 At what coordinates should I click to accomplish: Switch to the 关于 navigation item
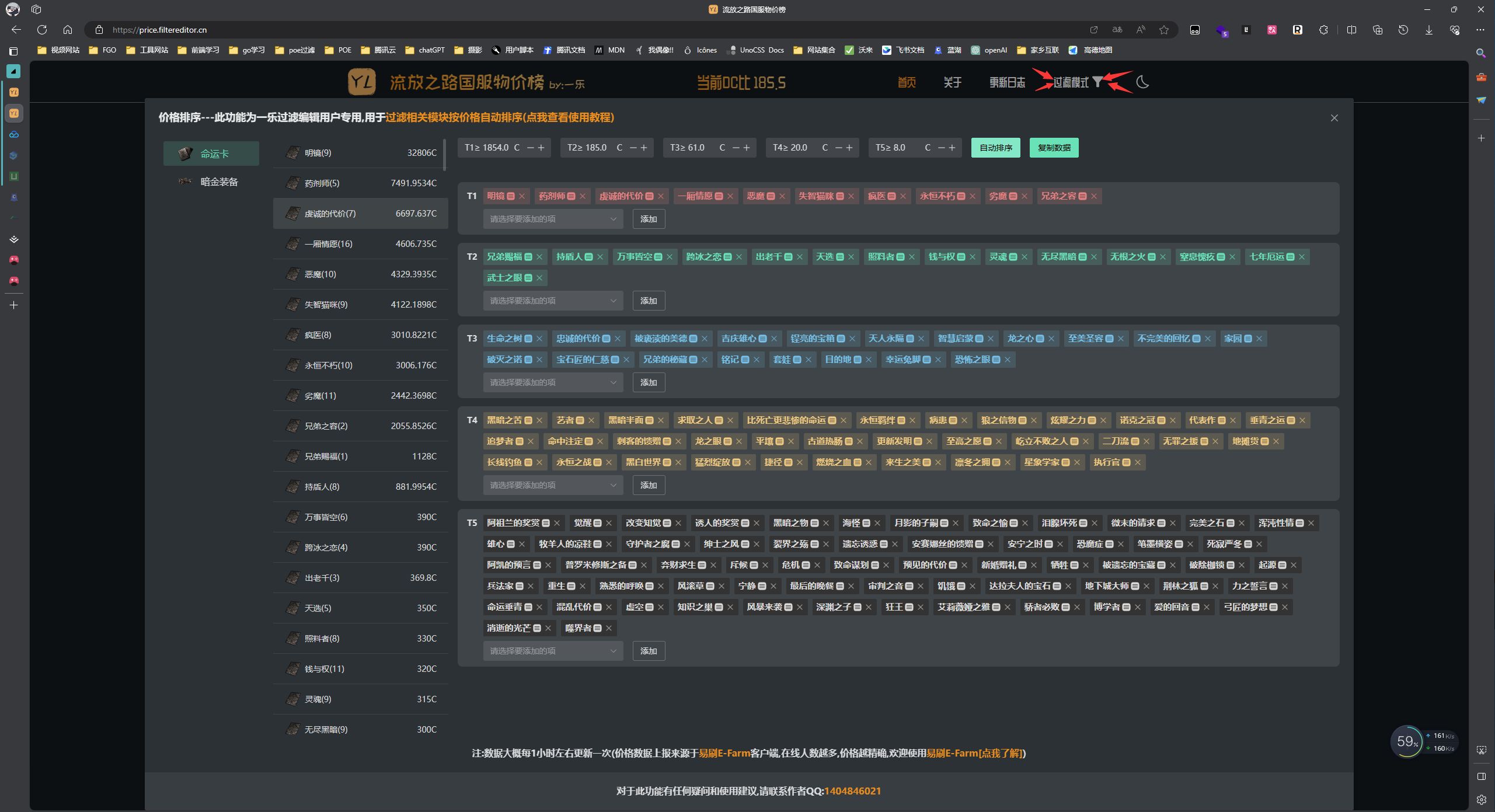pyautogui.click(x=952, y=82)
